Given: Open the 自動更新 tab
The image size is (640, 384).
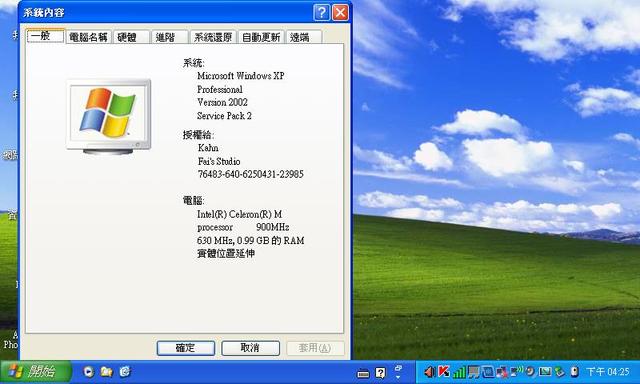Looking at the screenshot, I should [261, 37].
